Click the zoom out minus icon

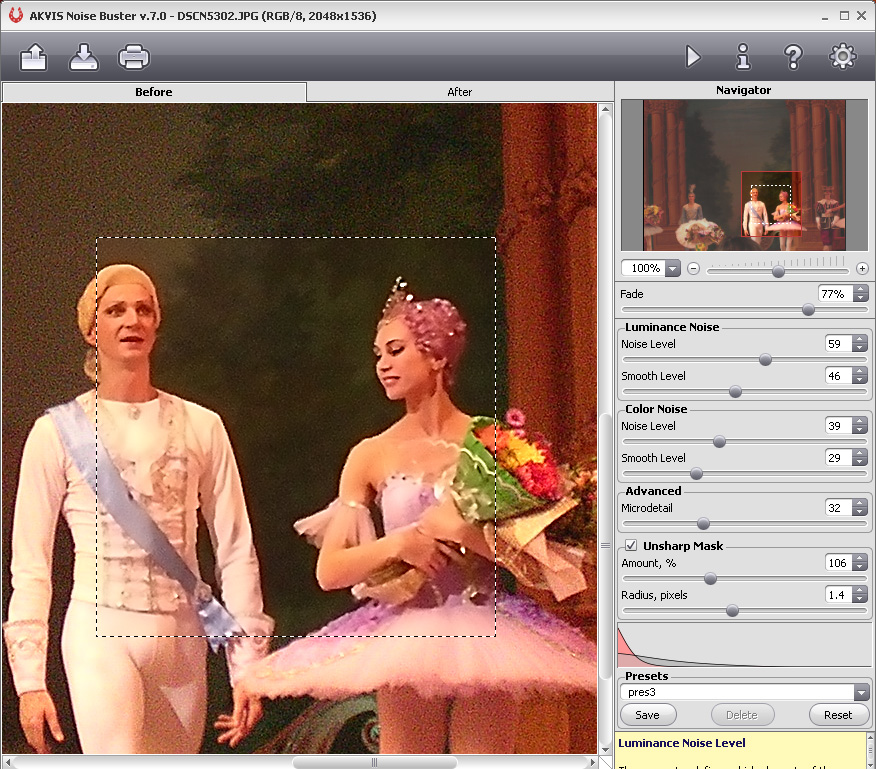693,269
